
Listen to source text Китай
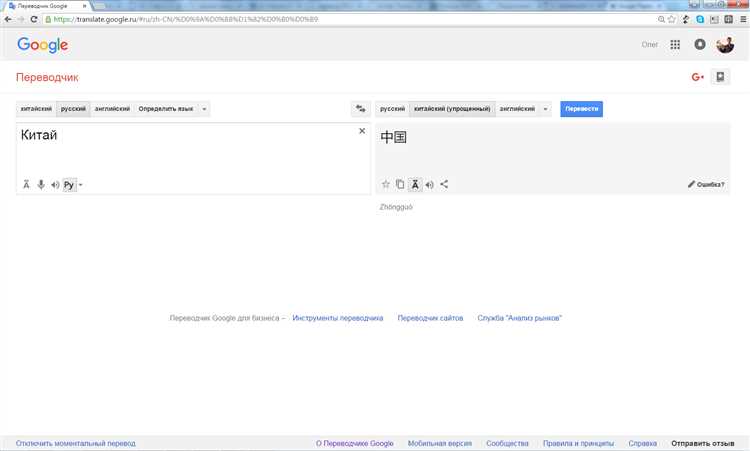click(x=55, y=185)
